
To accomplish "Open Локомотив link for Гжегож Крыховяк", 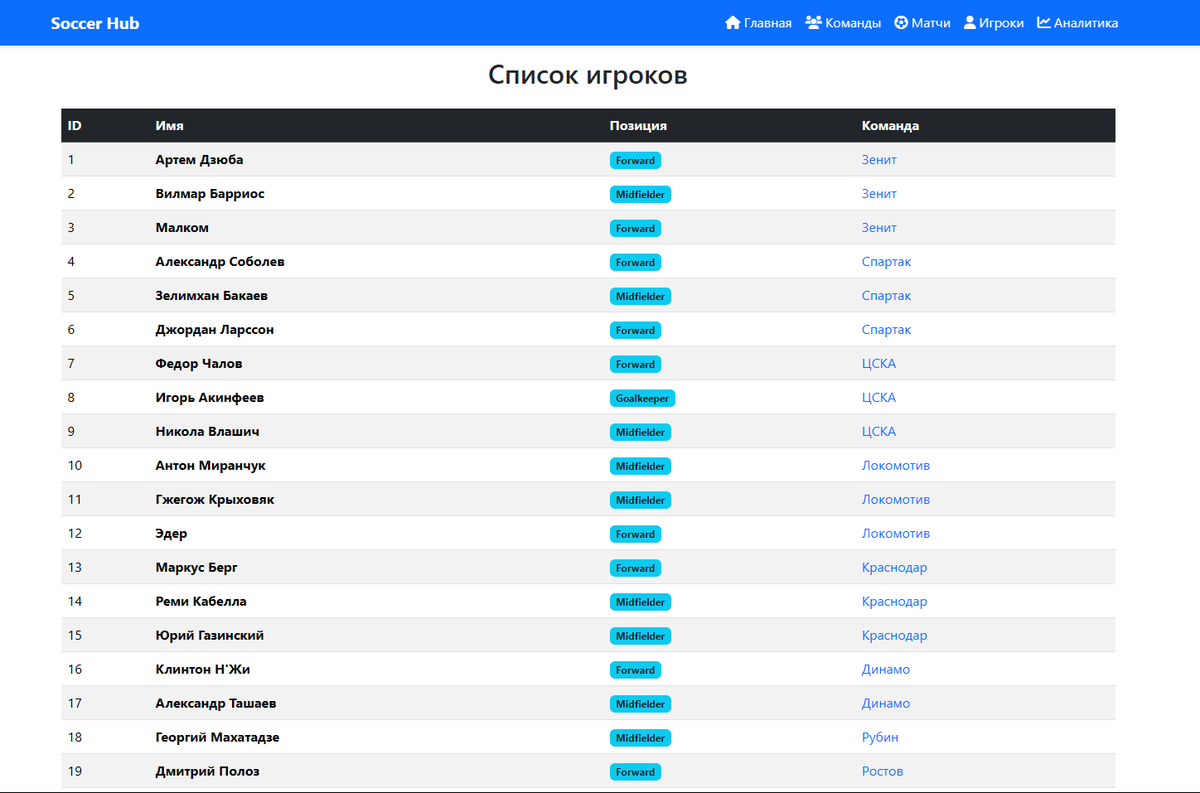I will [x=896, y=500].
